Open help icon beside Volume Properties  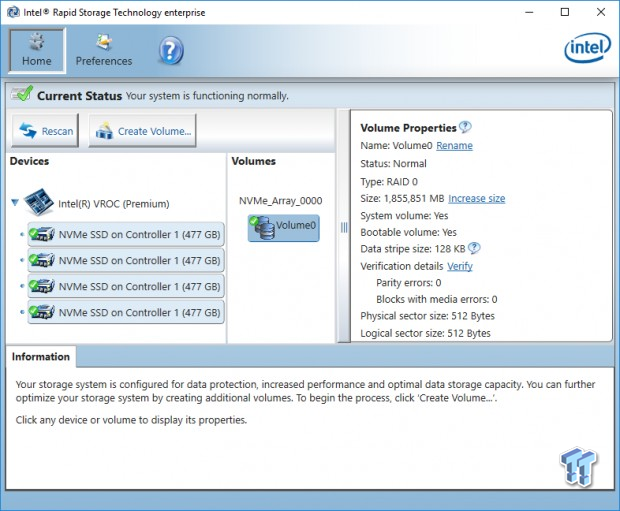pyautogui.click(x=465, y=127)
